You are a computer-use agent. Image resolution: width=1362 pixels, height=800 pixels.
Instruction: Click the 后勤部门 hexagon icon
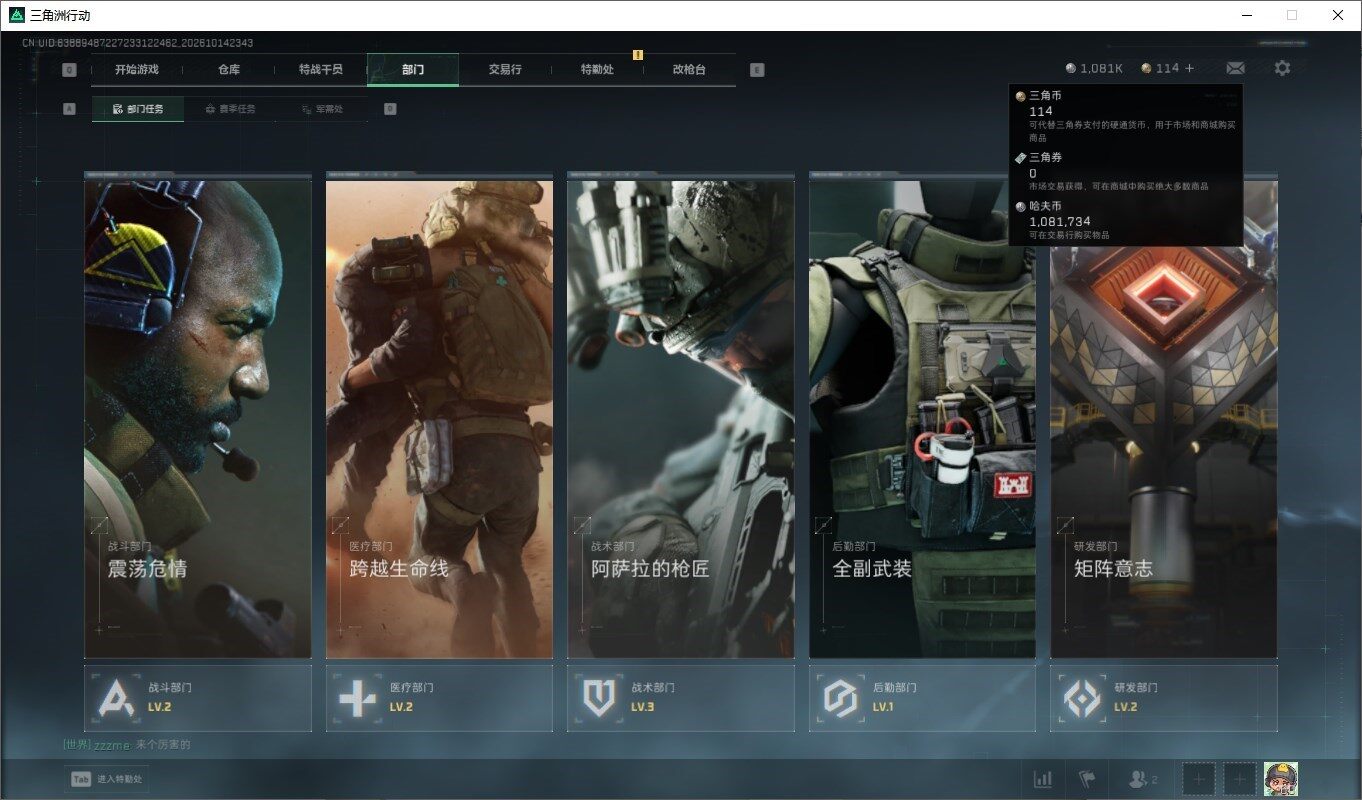840,697
